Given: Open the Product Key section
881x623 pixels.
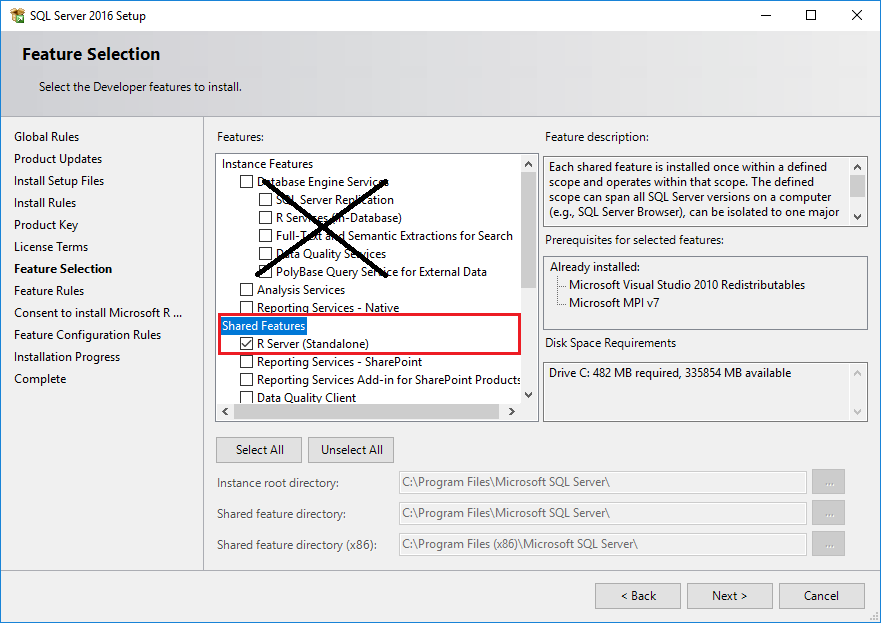Looking at the screenshot, I should tap(46, 224).
